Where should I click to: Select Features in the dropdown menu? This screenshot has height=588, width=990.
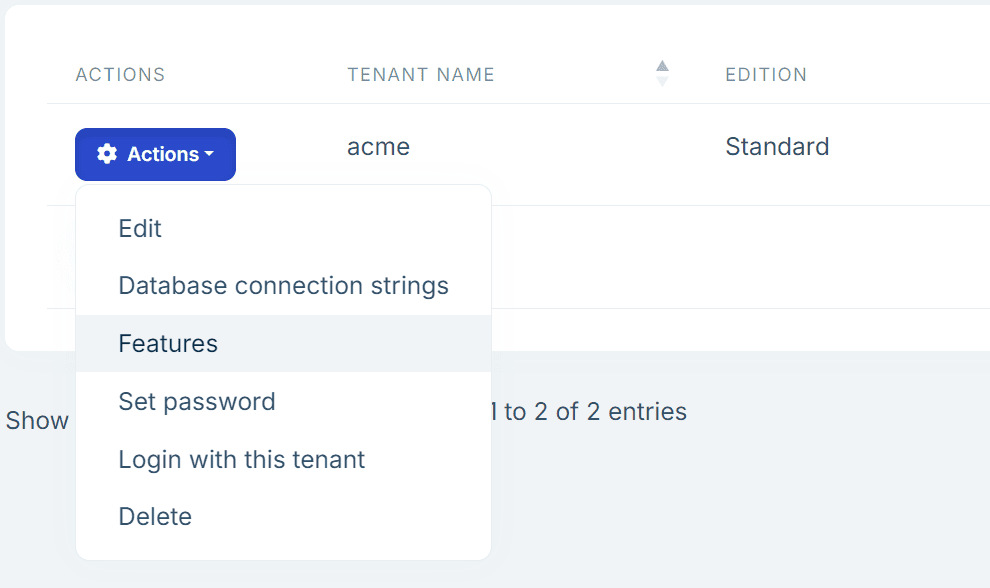(x=168, y=344)
